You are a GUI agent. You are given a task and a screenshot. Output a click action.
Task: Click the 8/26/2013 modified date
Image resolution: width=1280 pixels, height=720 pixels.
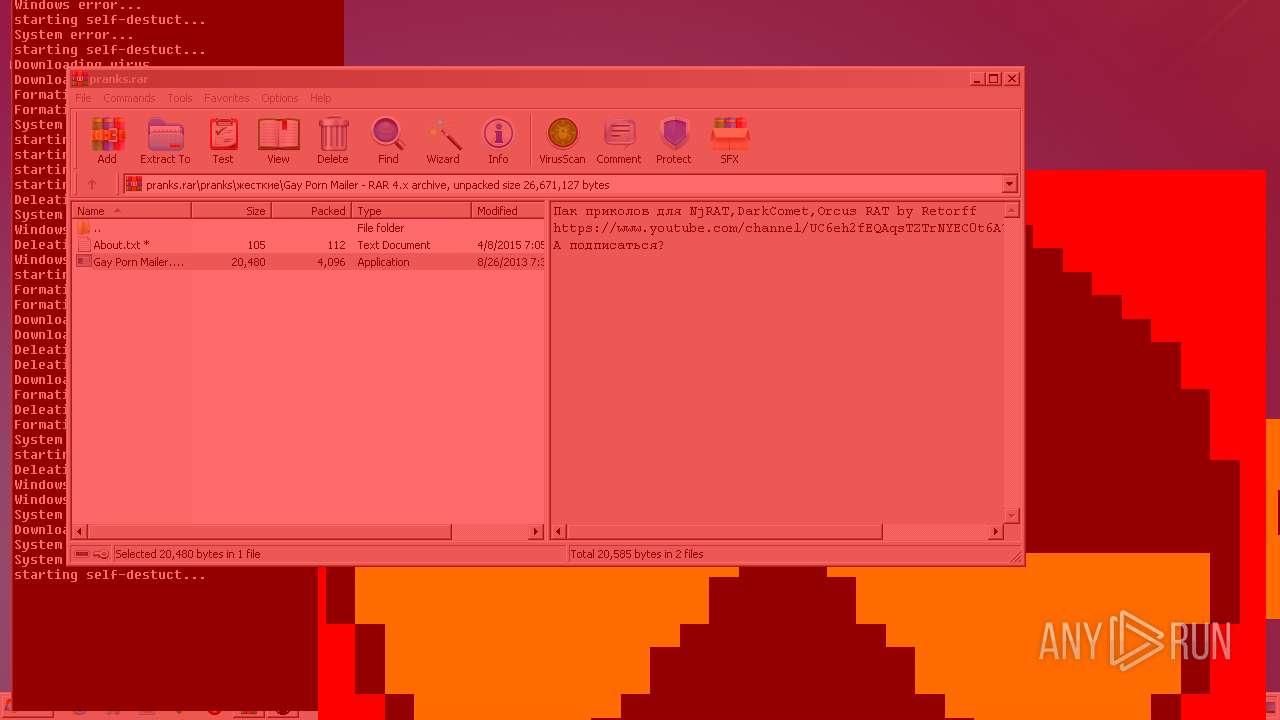511,262
